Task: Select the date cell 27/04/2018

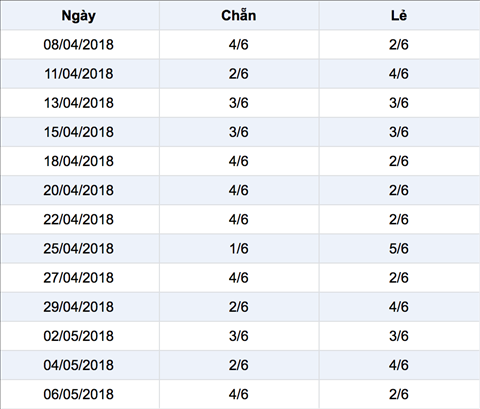Action: tap(79, 278)
